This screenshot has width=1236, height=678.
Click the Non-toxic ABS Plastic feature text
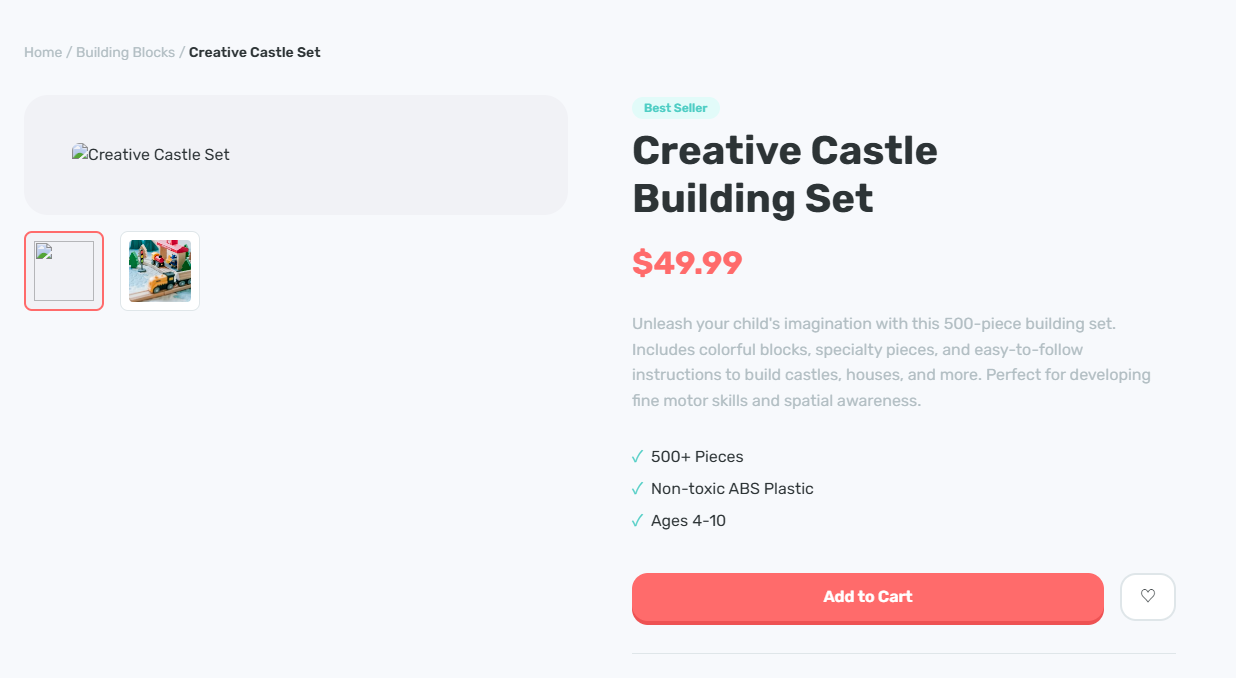pos(732,489)
